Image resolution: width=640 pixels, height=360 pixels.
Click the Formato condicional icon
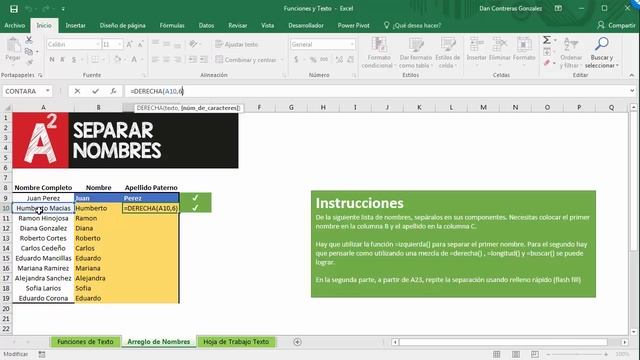coord(378,45)
